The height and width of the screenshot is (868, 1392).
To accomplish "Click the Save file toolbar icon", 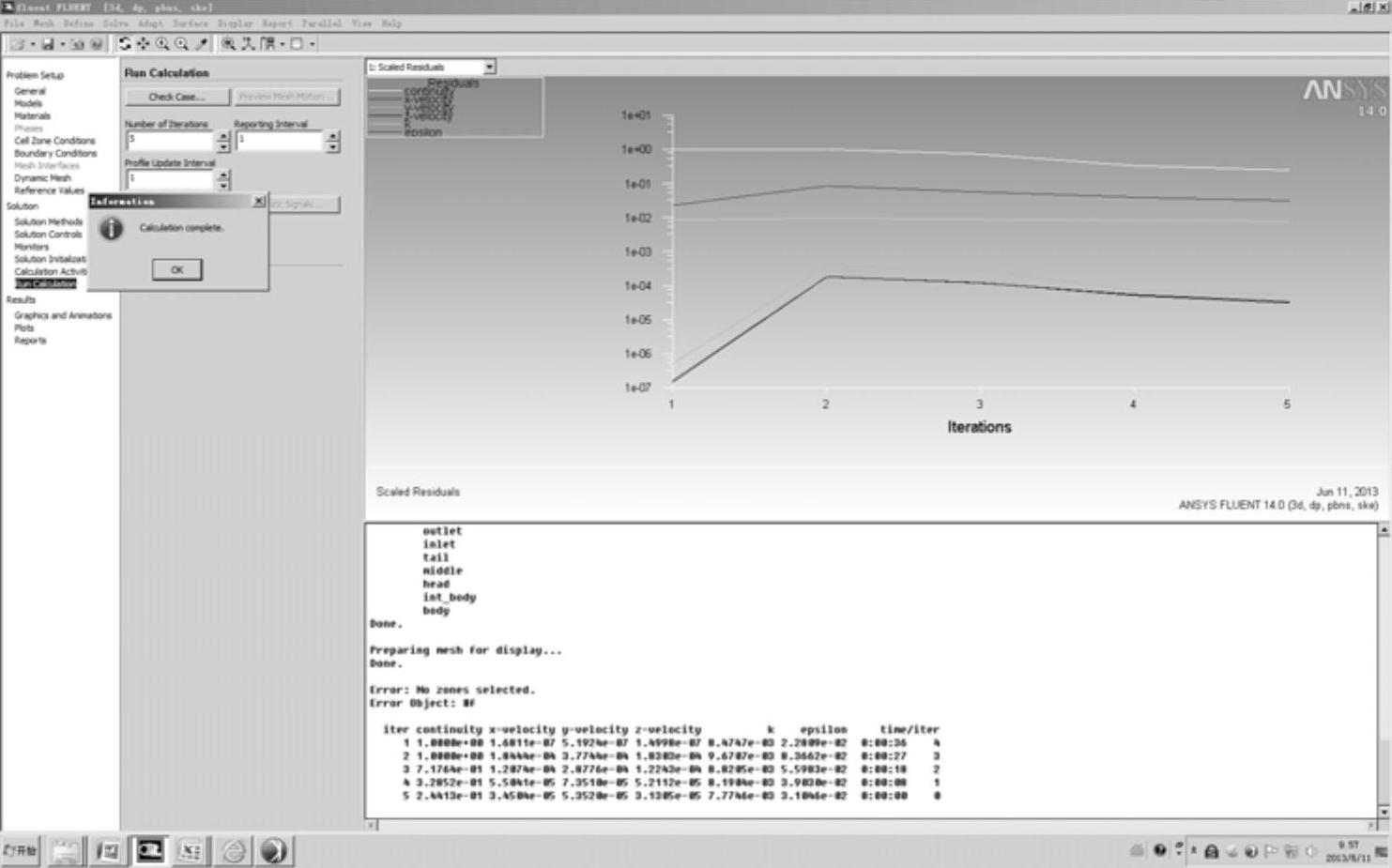I will [x=48, y=44].
